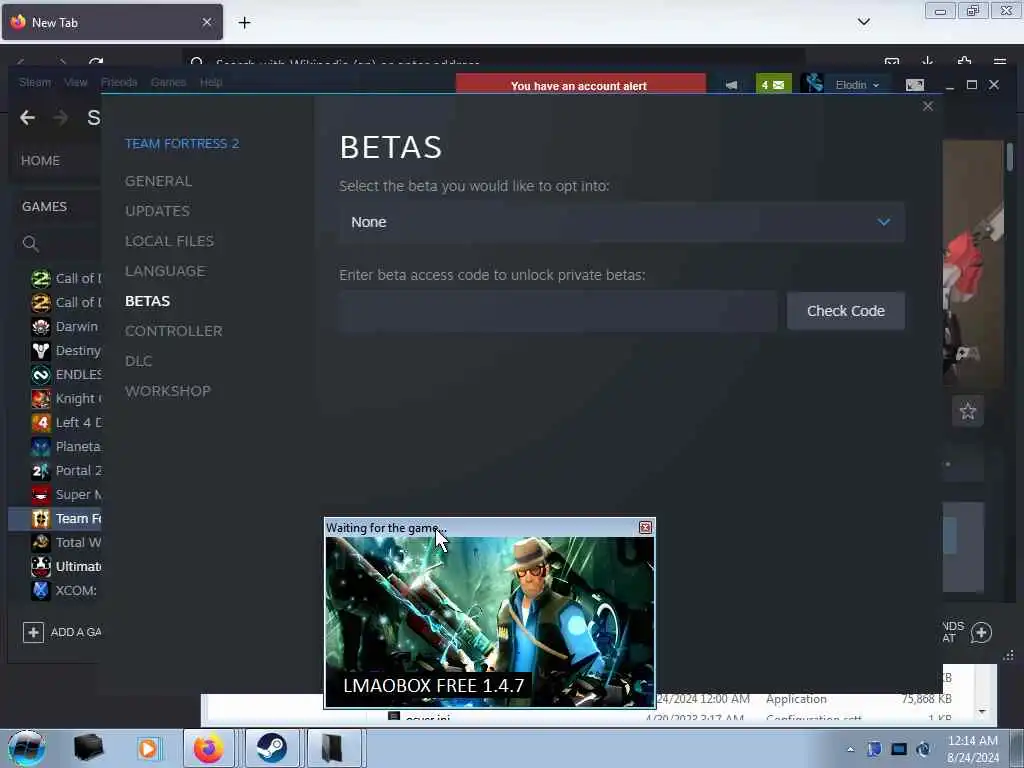Open Friends chat plus icon
This screenshot has height=768, width=1024.
pos(981,632)
